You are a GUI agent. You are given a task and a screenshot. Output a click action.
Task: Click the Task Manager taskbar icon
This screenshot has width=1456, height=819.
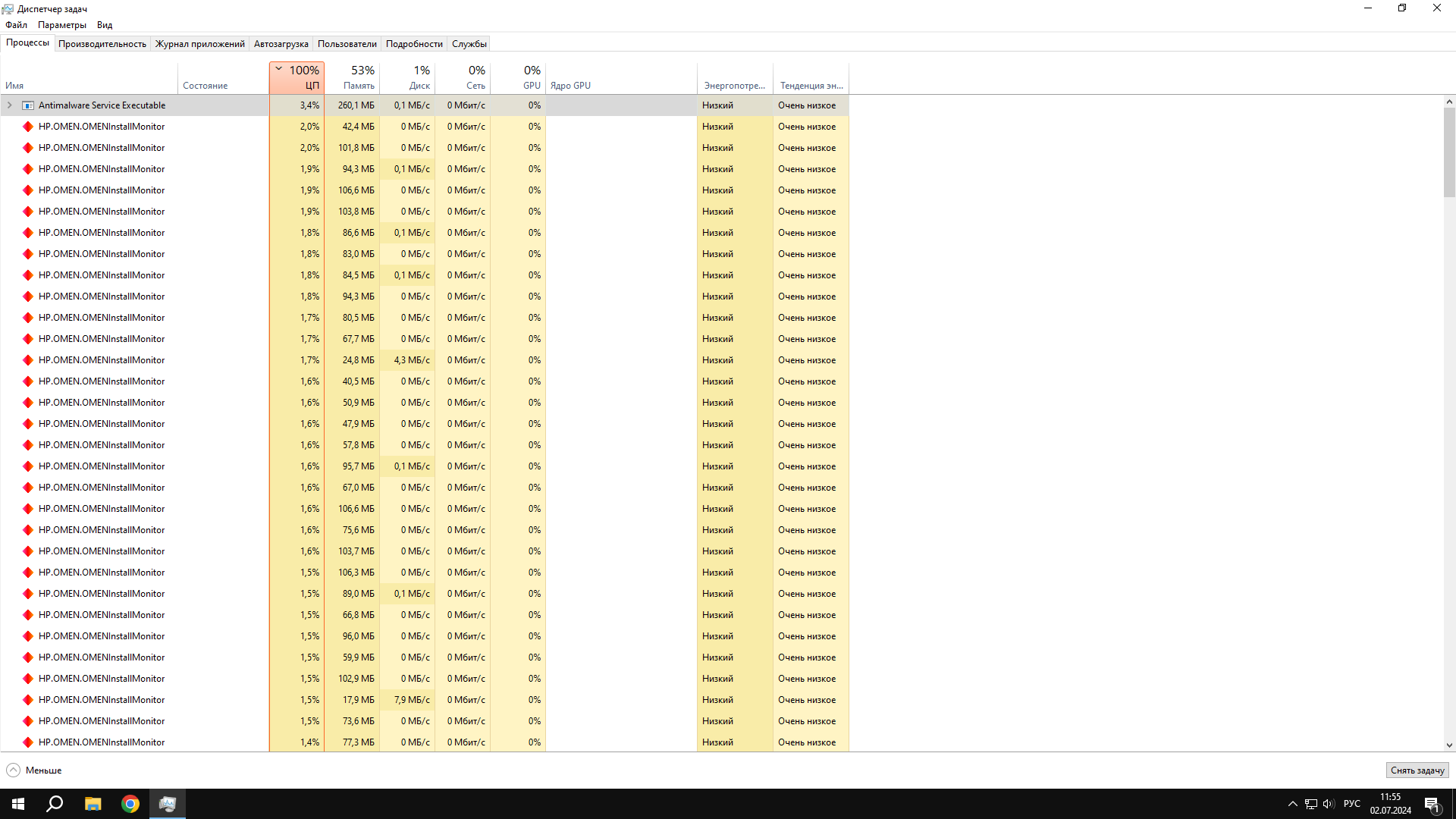[167, 803]
